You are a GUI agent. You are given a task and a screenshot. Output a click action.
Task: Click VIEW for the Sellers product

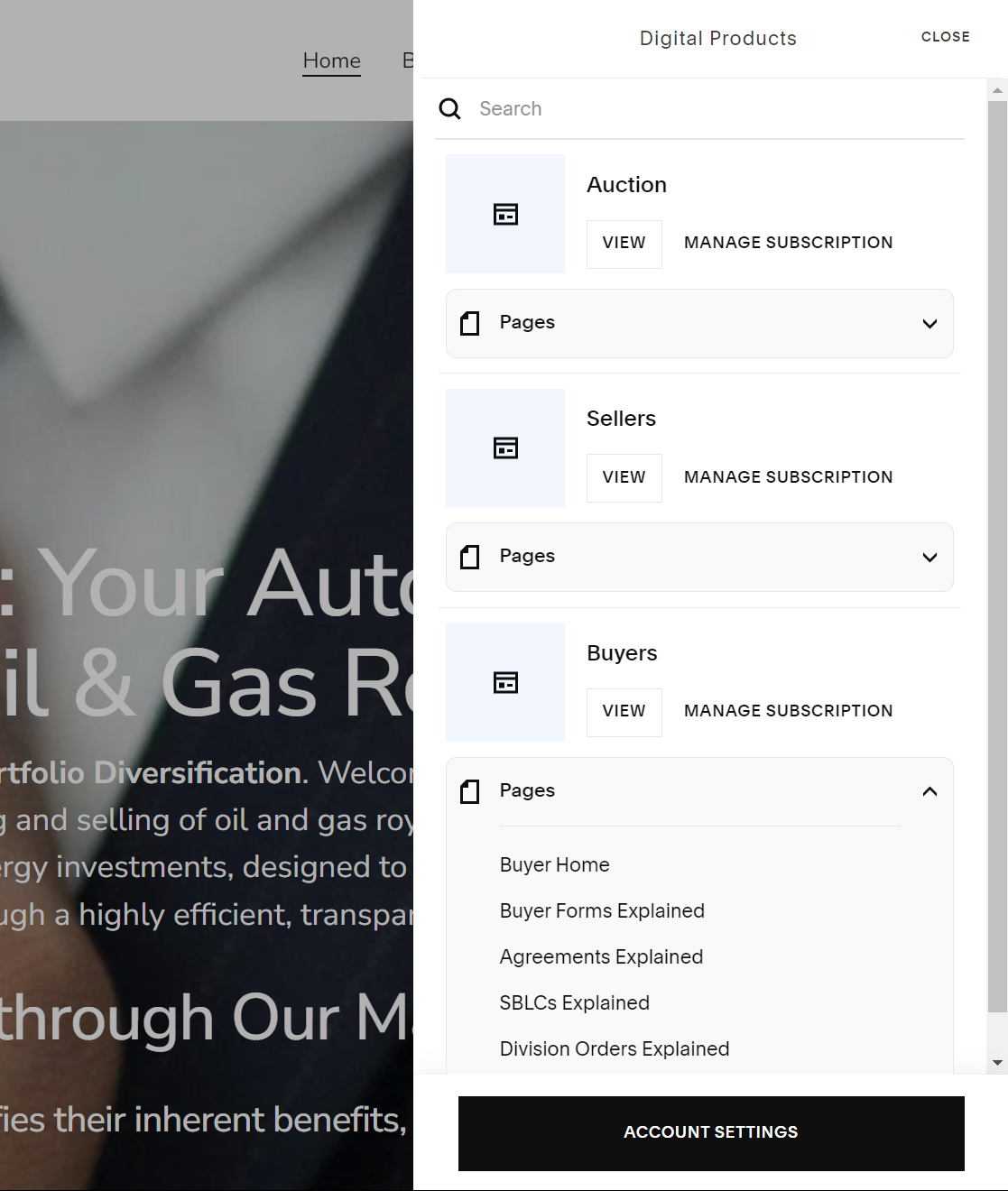[x=624, y=477]
